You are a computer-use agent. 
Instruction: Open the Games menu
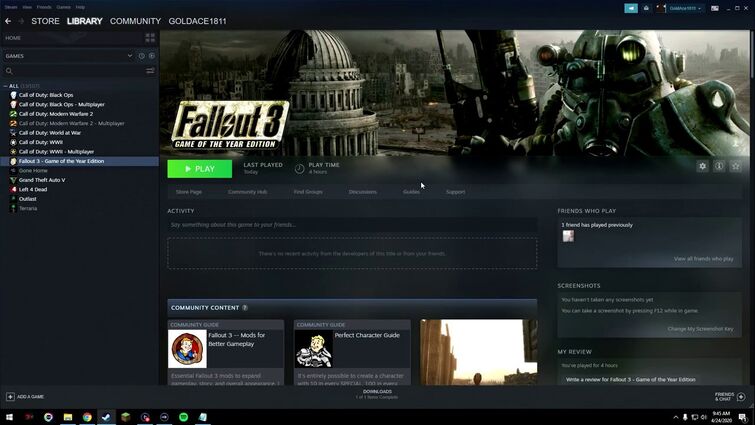[x=64, y=7]
